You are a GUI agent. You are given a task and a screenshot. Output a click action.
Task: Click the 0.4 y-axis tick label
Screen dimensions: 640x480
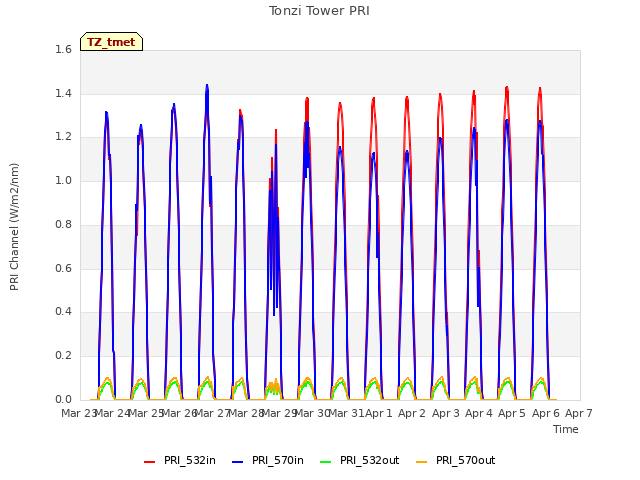pyautogui.click(x=63, y=311)
